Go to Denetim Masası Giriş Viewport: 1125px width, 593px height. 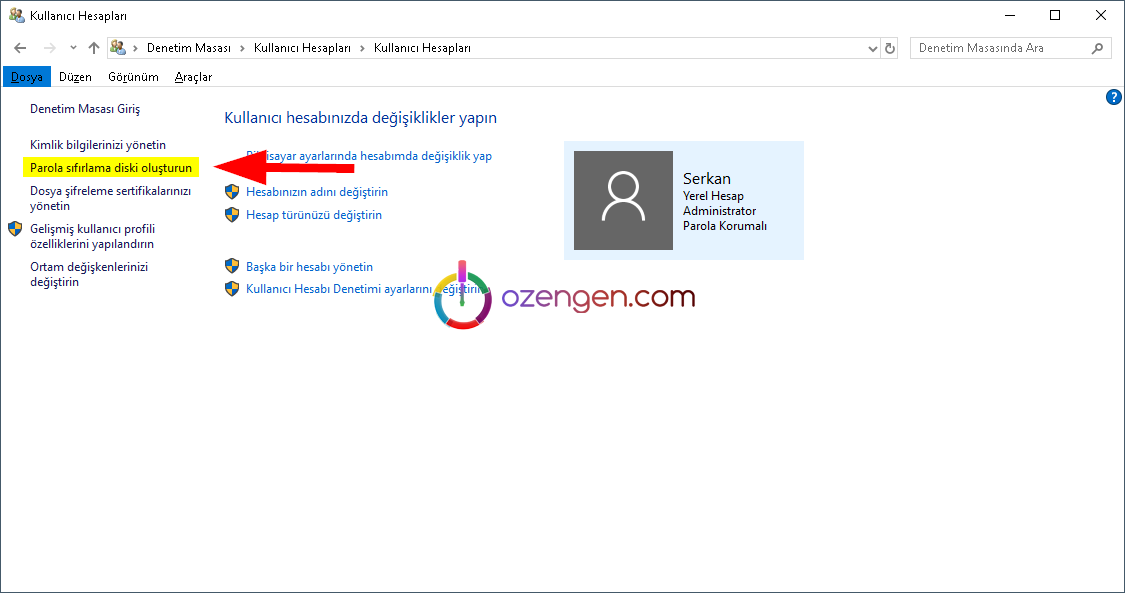(x=85, y=108)
